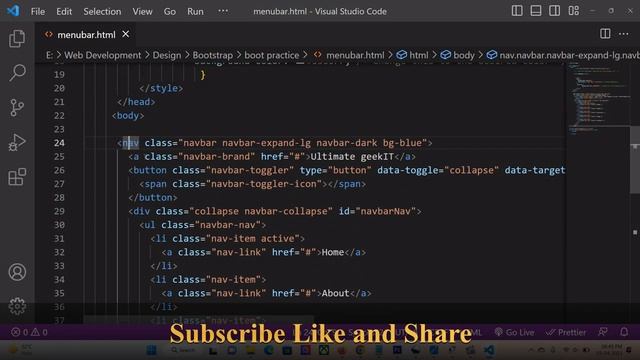Screen dimensions: 640x360
Task: Open the Search view in activity bar
Action: (17, 73)
